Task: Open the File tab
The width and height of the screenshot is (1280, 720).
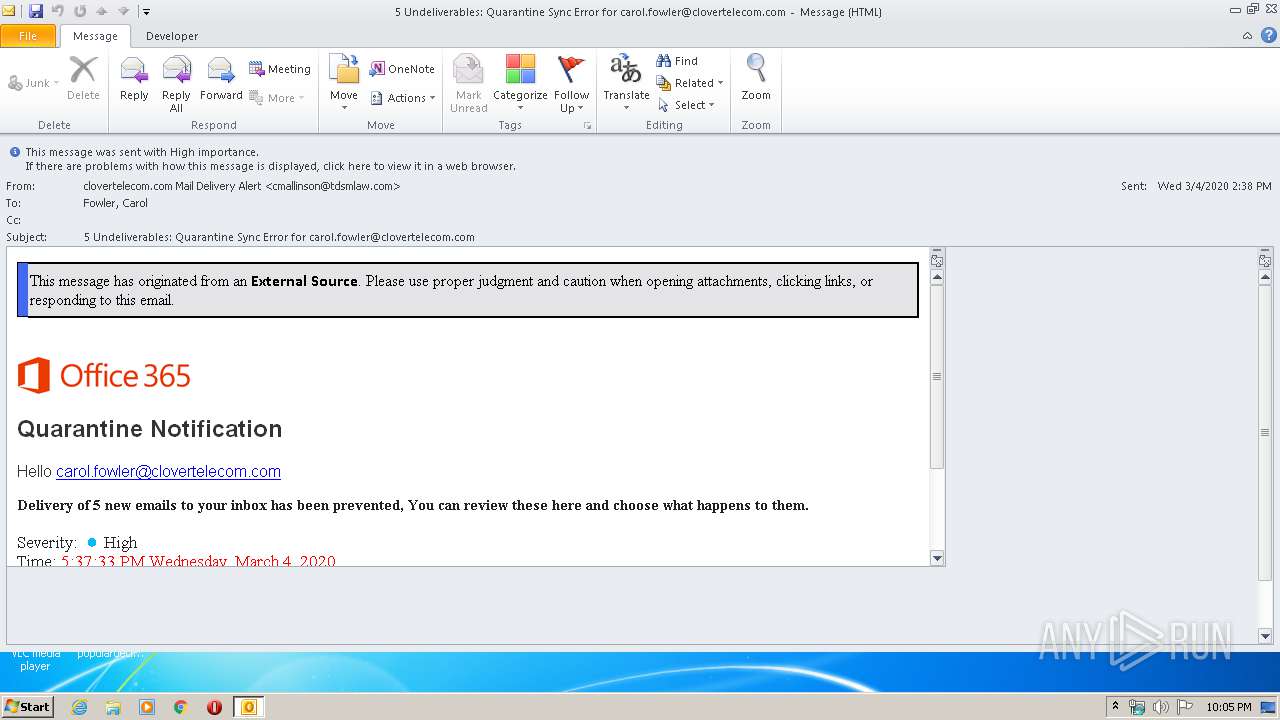Action: [x=28, y=36]
